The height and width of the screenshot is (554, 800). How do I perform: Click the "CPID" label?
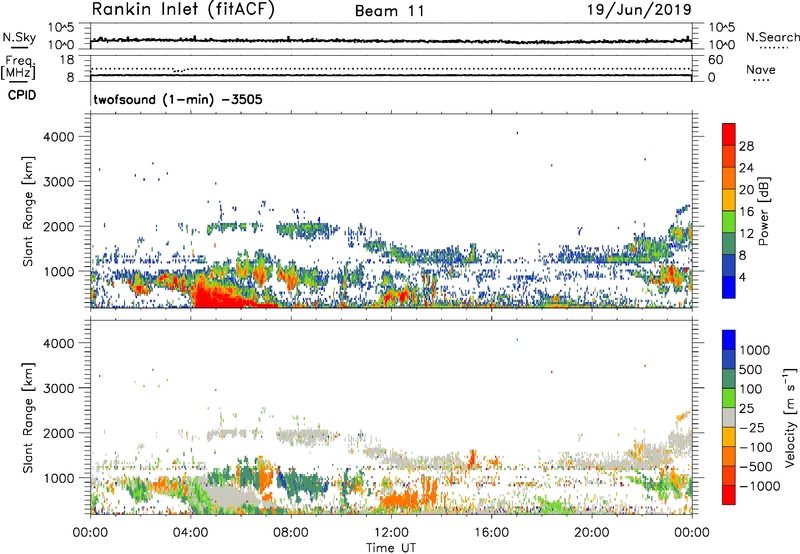click(x=22, y=95)
